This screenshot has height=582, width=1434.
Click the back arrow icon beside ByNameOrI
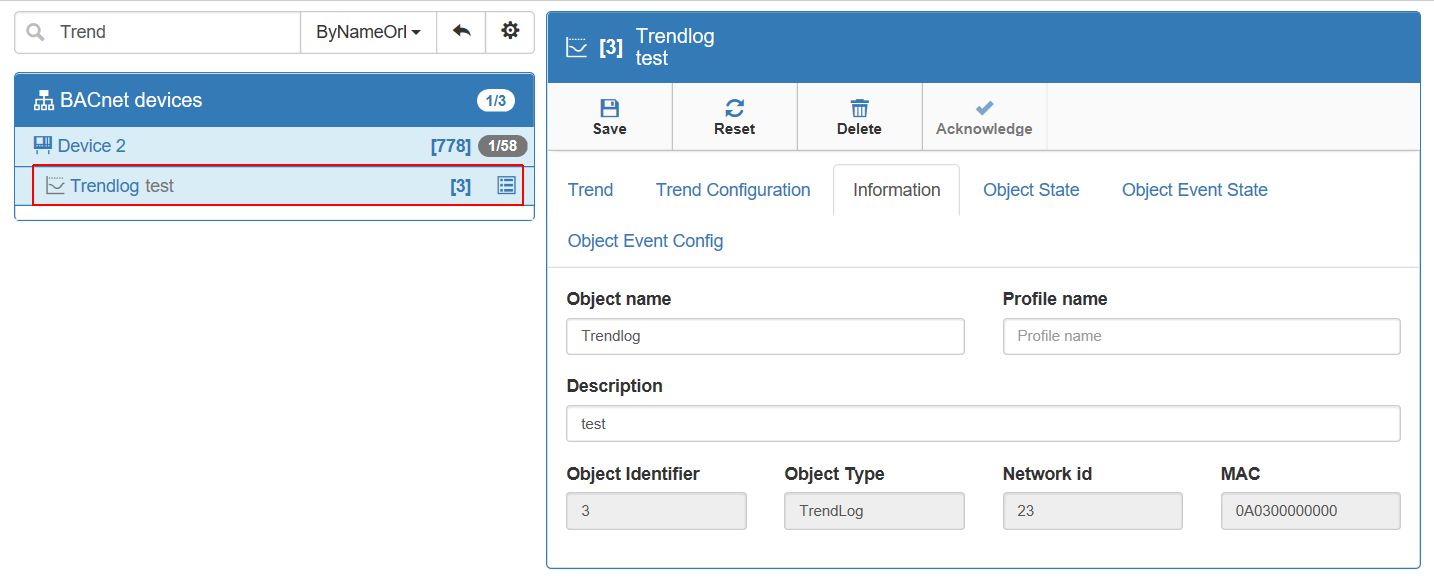[461, 31]
